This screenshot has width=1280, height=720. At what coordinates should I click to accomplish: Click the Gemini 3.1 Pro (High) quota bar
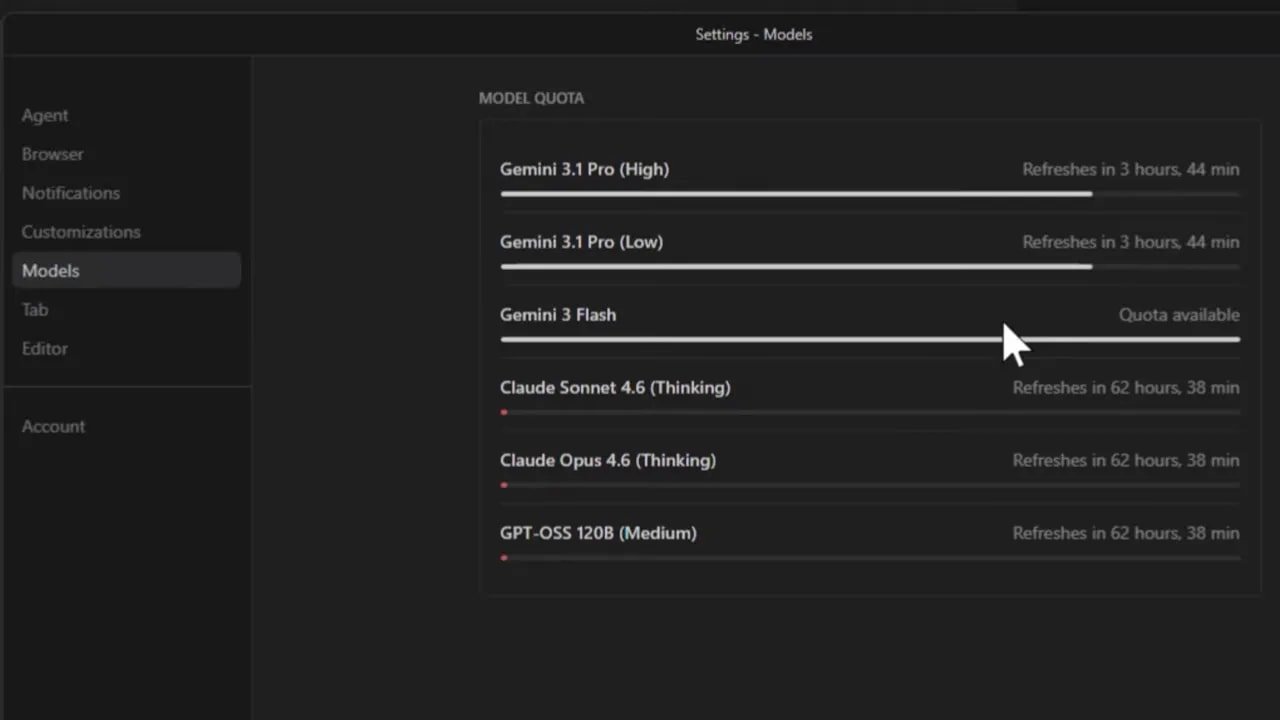pyautogui.click(x=795, y=194)
